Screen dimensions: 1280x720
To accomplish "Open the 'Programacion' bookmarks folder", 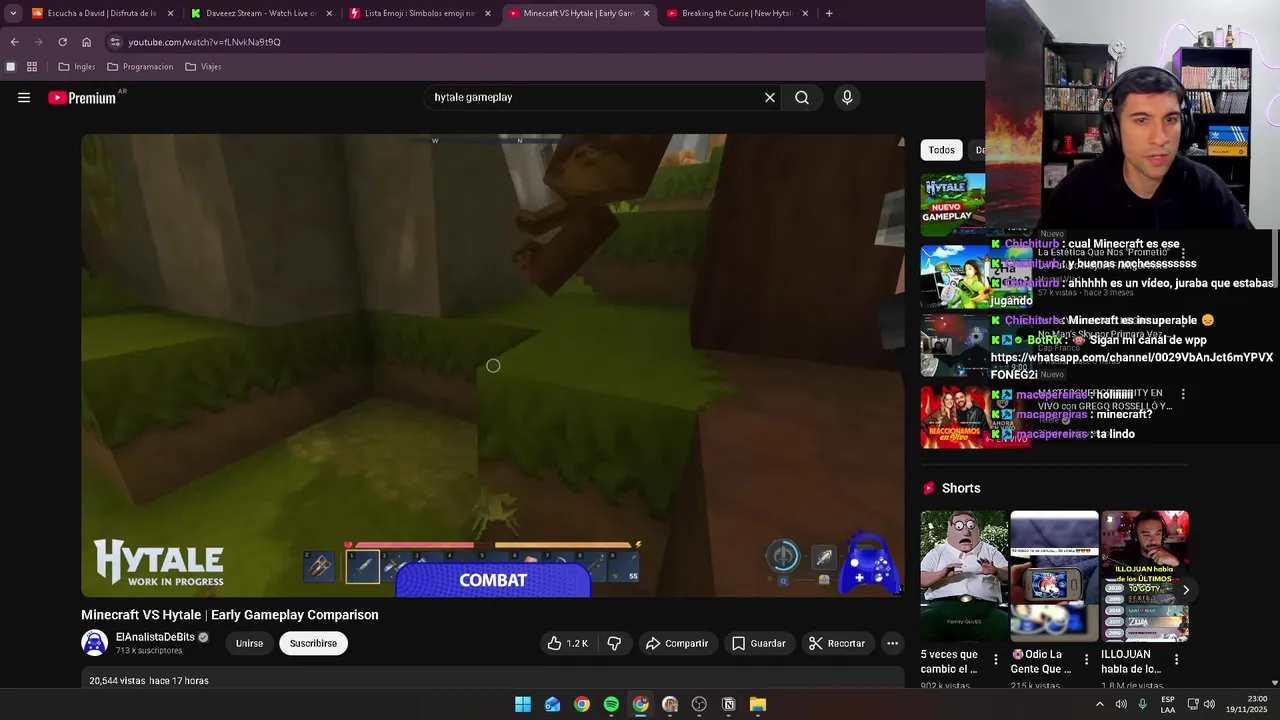I will coord(140,67).
